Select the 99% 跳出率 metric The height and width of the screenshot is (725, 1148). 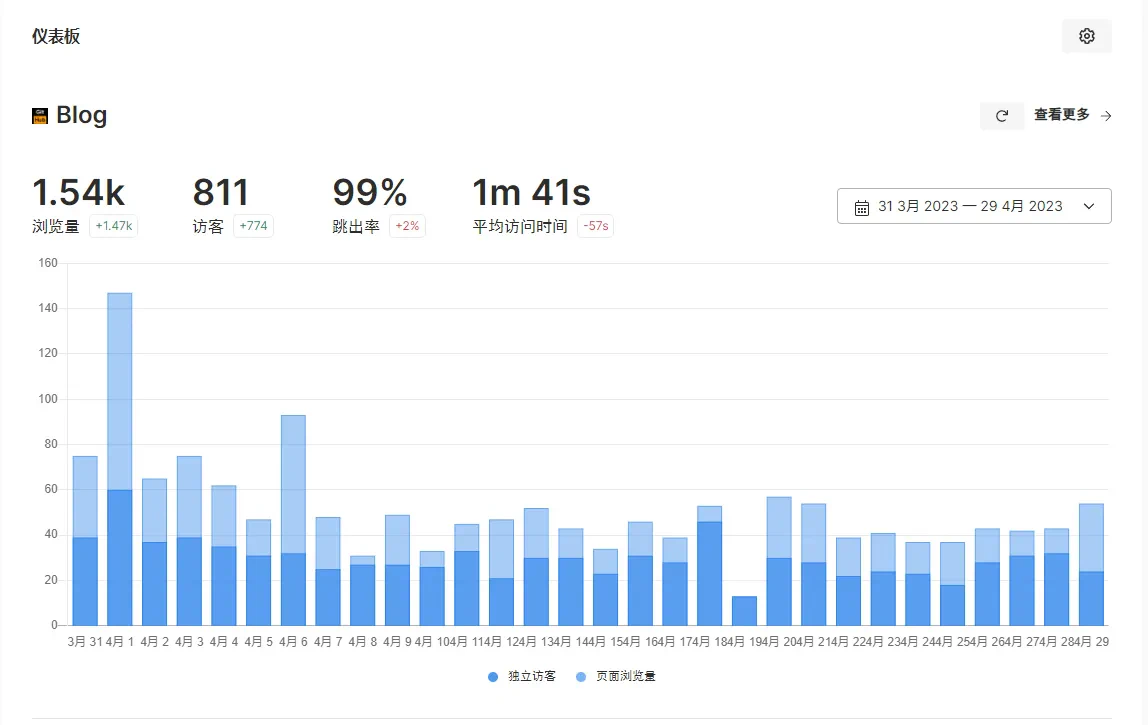[x=369, y=193]
